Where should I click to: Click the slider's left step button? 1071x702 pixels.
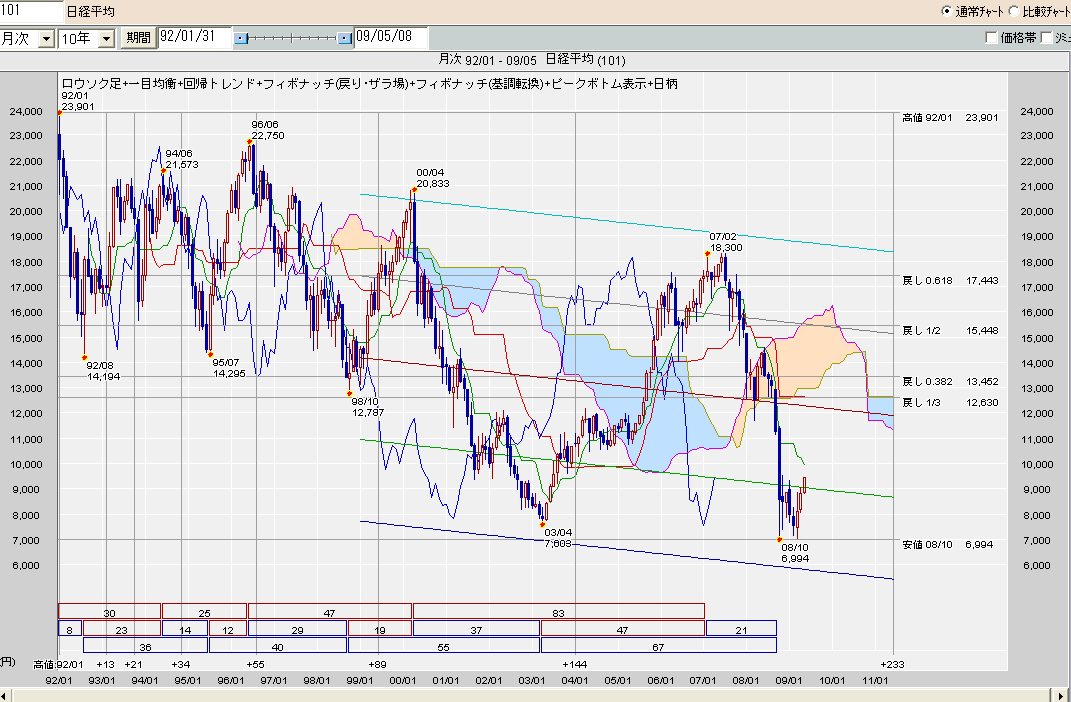click(x=241, y=38)
